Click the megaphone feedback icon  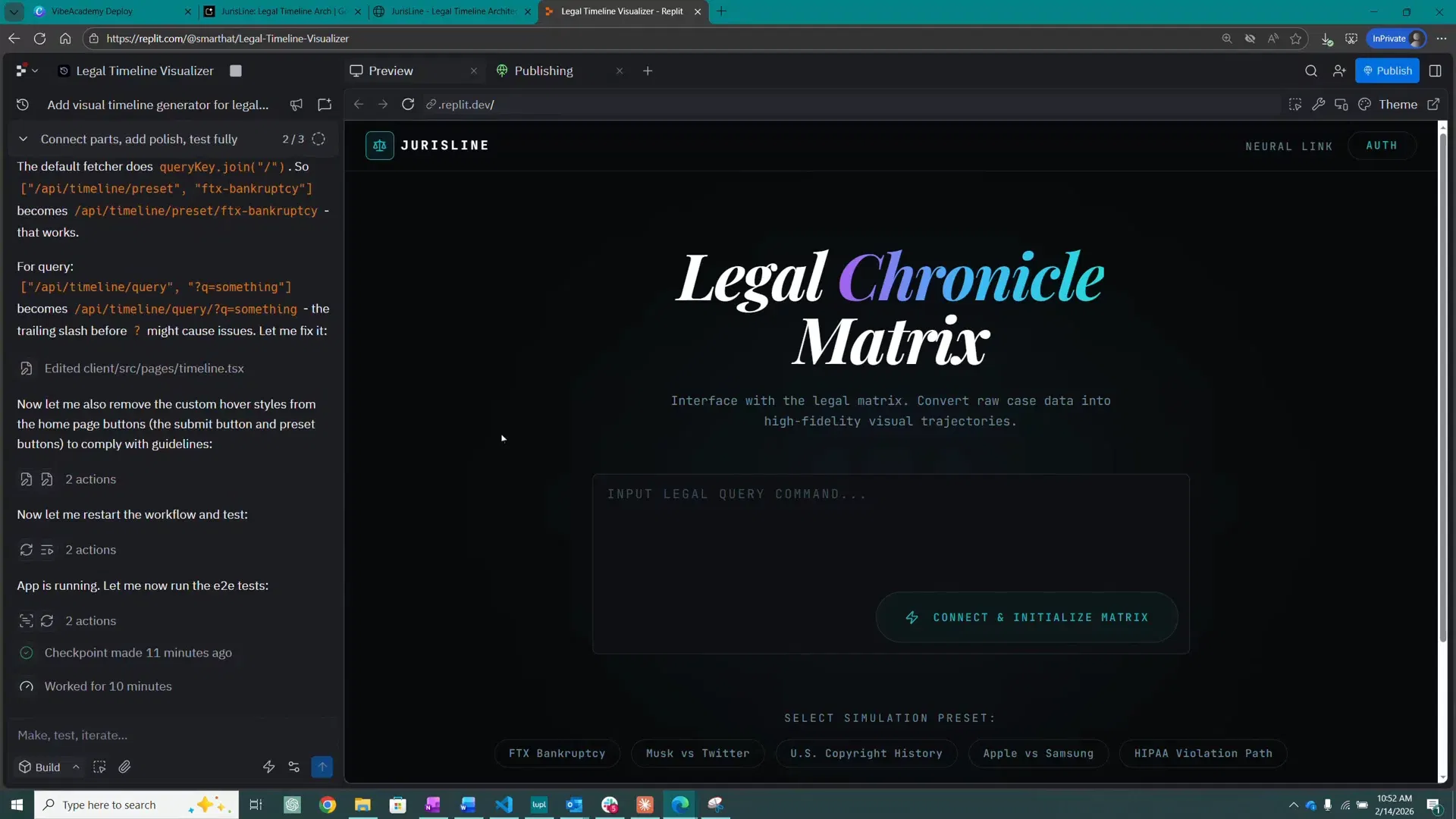pos(297,105)
